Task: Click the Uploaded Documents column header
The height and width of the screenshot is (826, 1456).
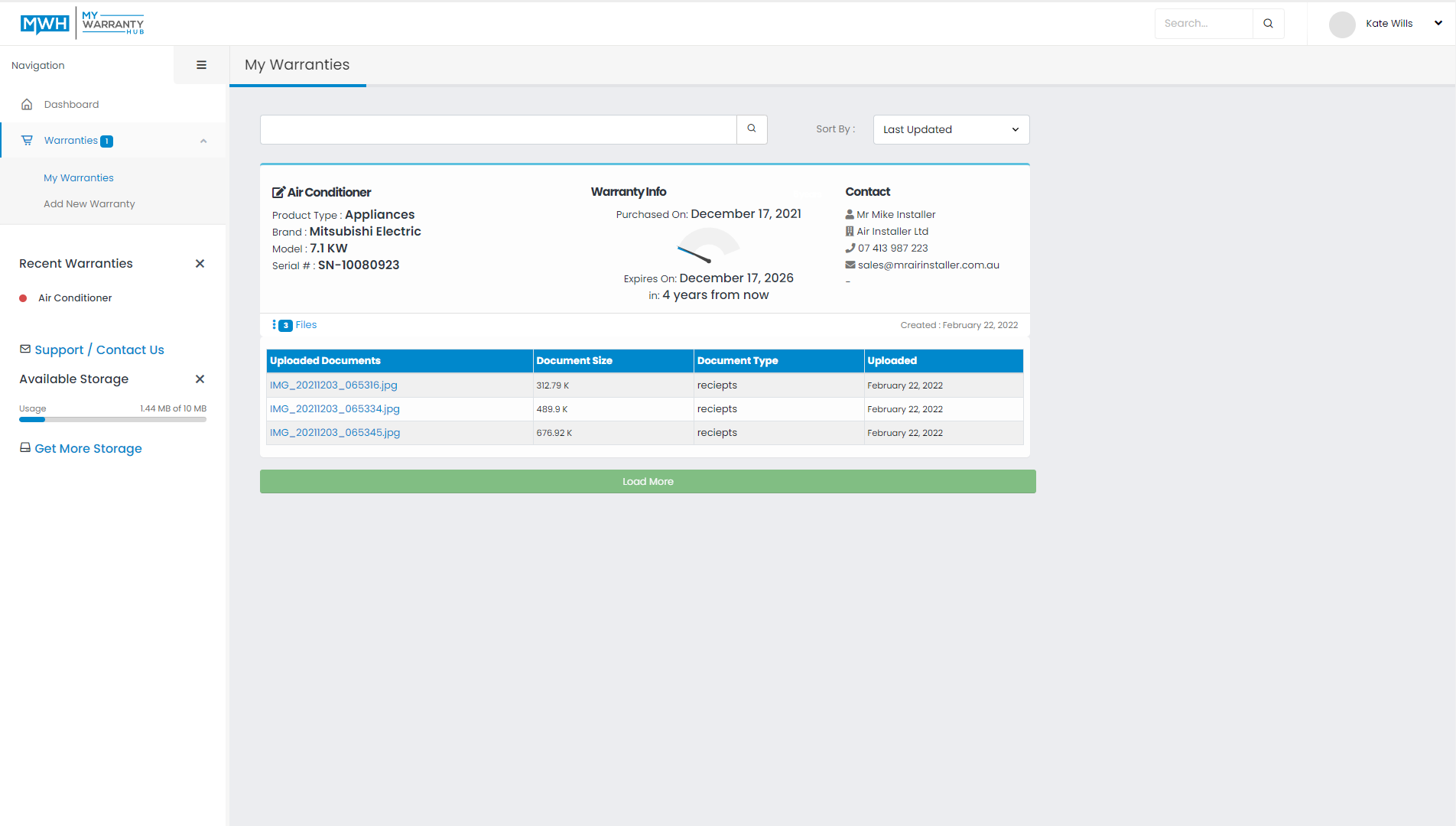Action: 399,360
